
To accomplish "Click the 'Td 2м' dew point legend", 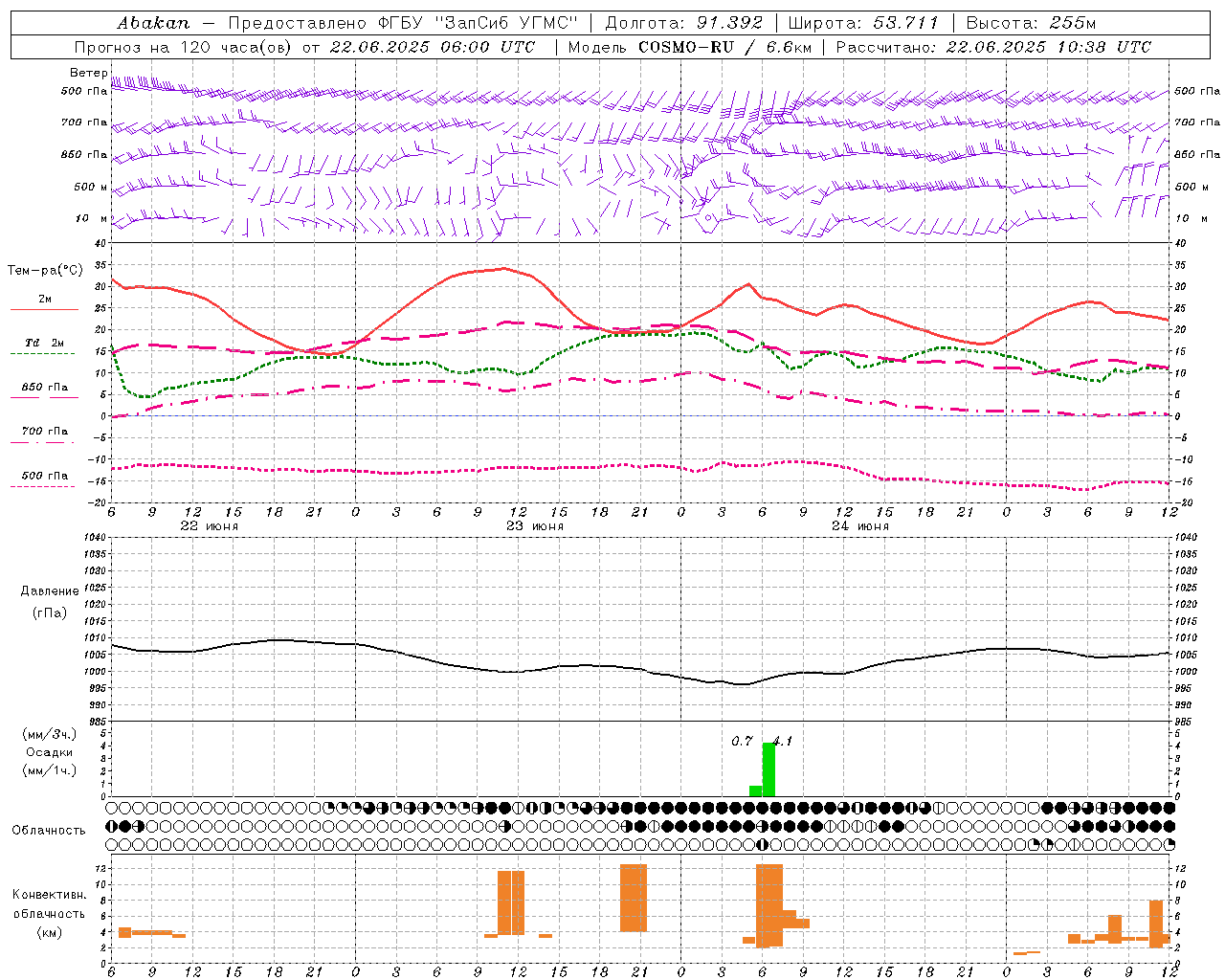I will click(45, 343).
